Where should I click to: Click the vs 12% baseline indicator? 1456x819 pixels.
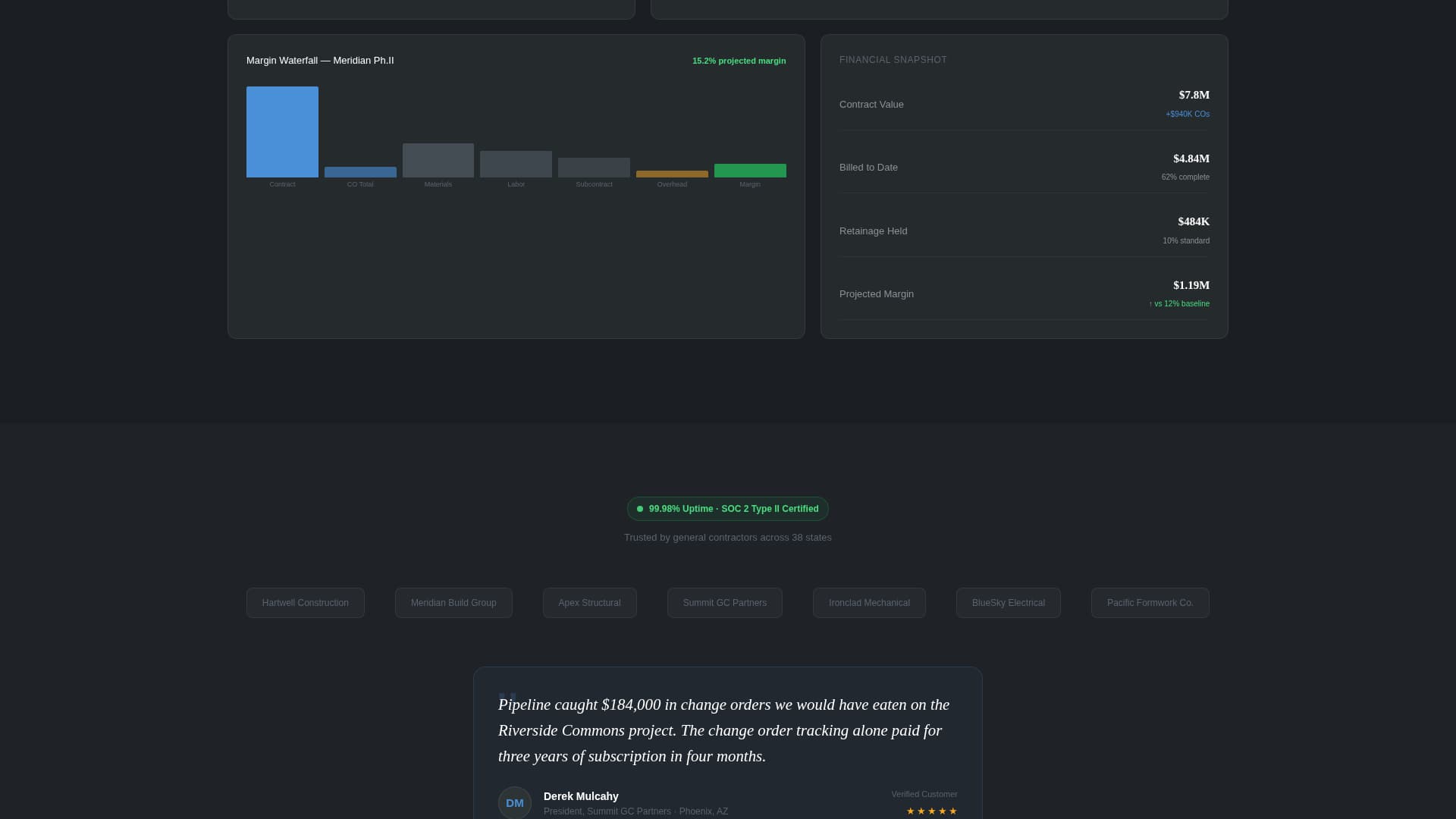[x=1179, y=304]
